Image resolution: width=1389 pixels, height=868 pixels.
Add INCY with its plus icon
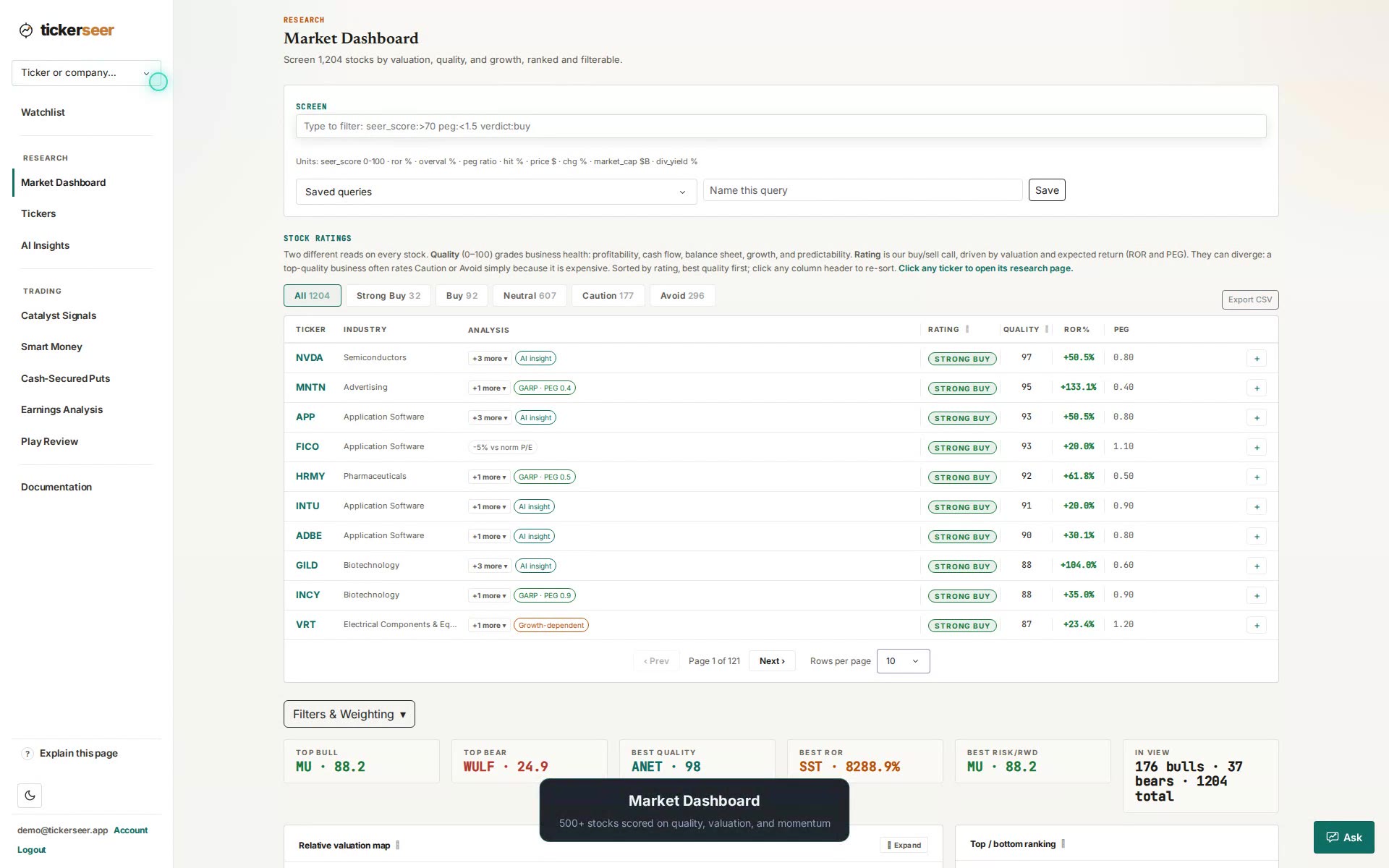[1257, 596]
